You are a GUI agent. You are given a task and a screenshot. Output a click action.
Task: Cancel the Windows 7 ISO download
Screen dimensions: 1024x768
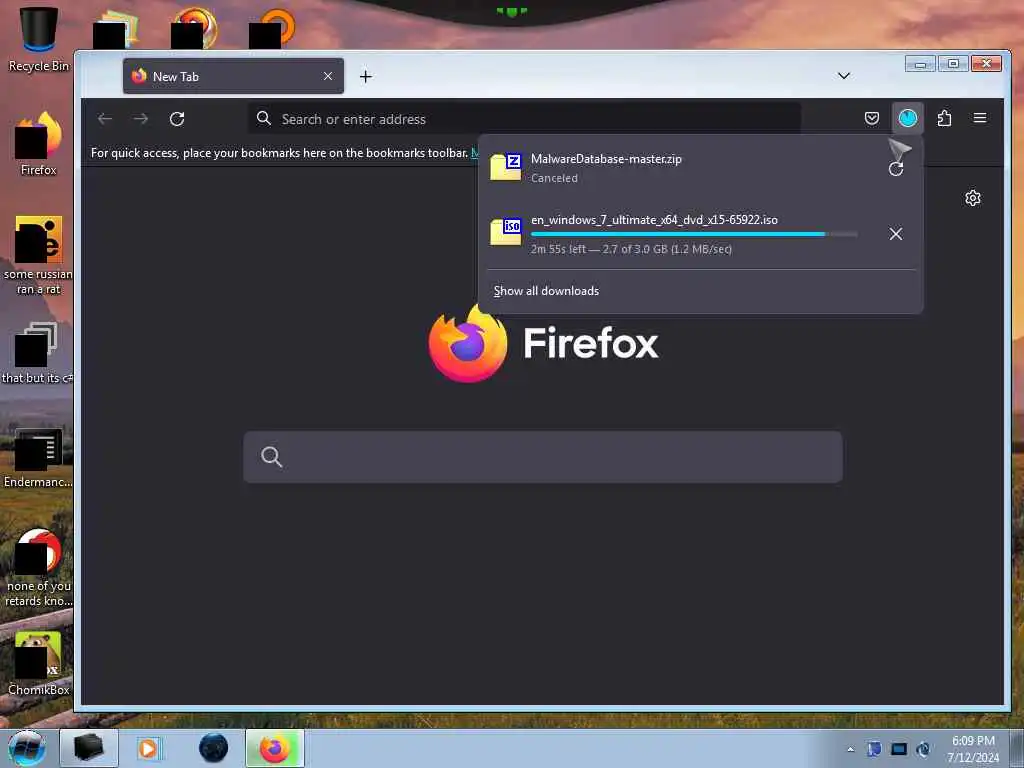pos(896,234)
